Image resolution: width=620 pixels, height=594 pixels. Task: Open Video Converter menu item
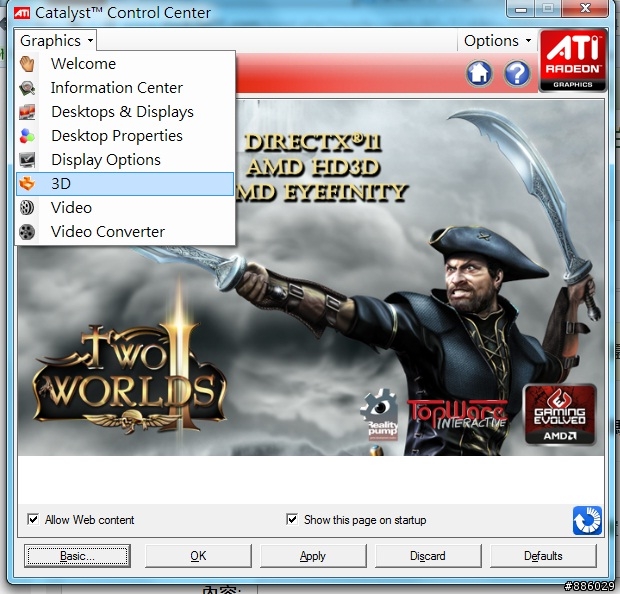click(125, 232)
